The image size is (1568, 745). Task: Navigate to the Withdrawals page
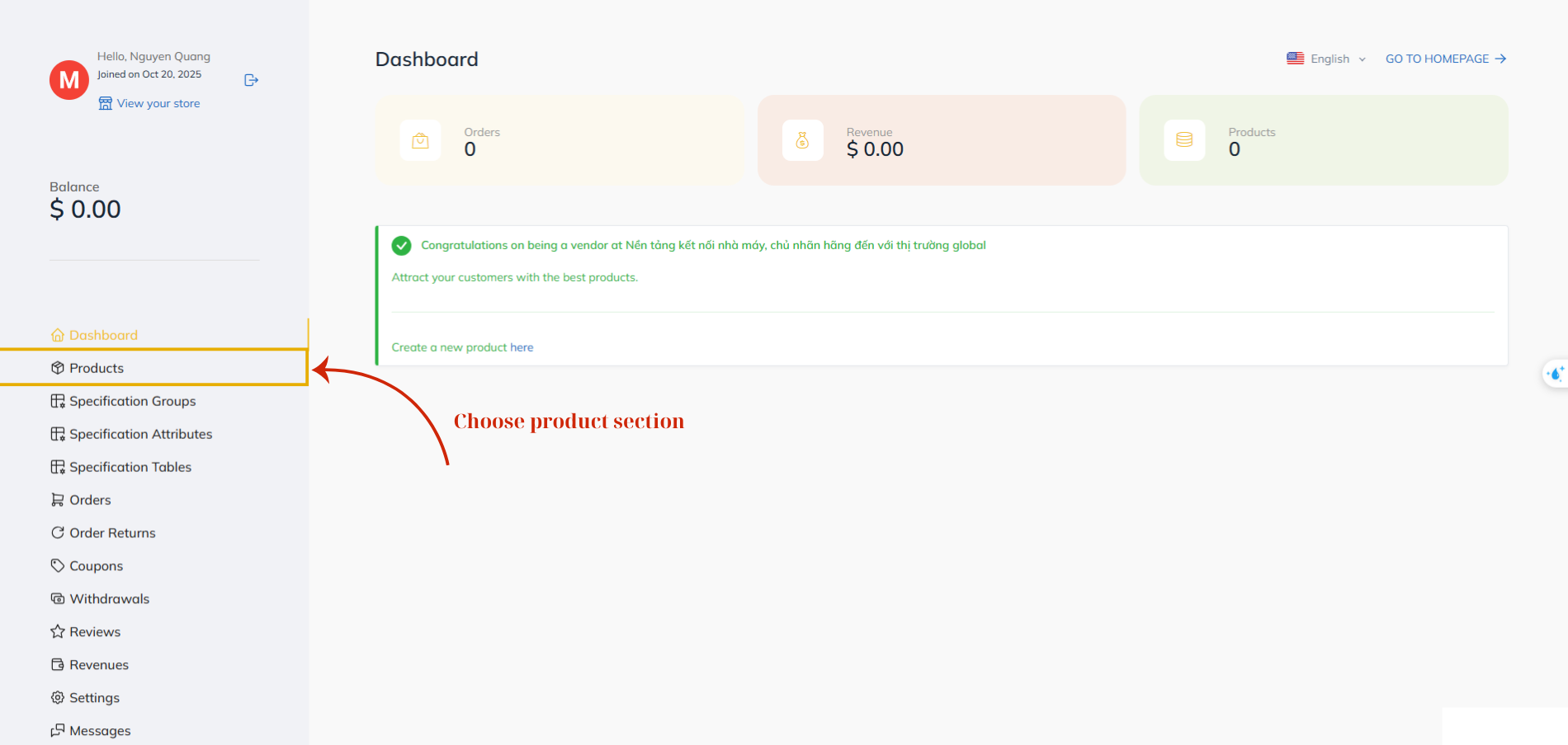click(x=109, y=599)
